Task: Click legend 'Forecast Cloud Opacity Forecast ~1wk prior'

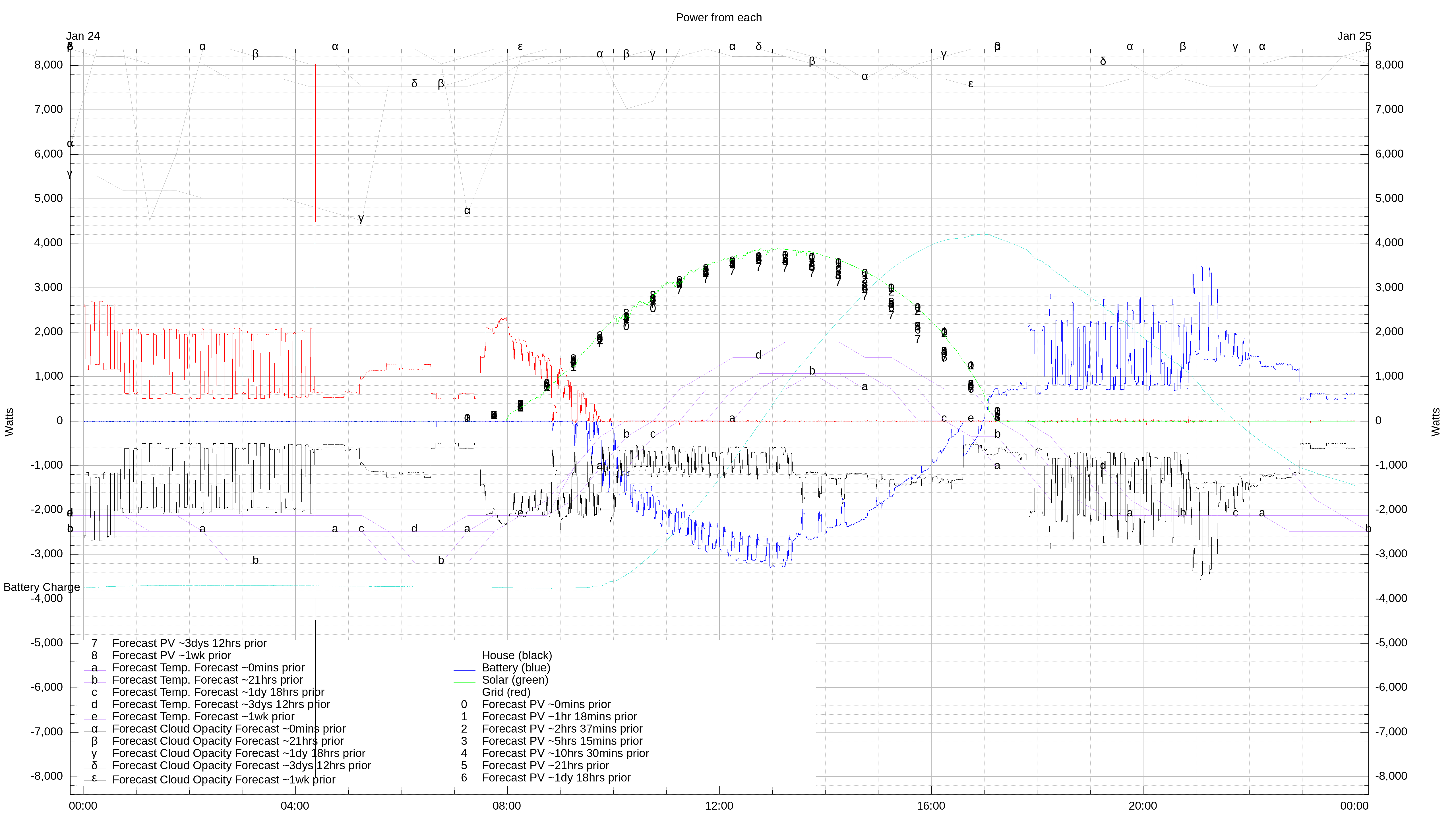Action: pos(224,780)
